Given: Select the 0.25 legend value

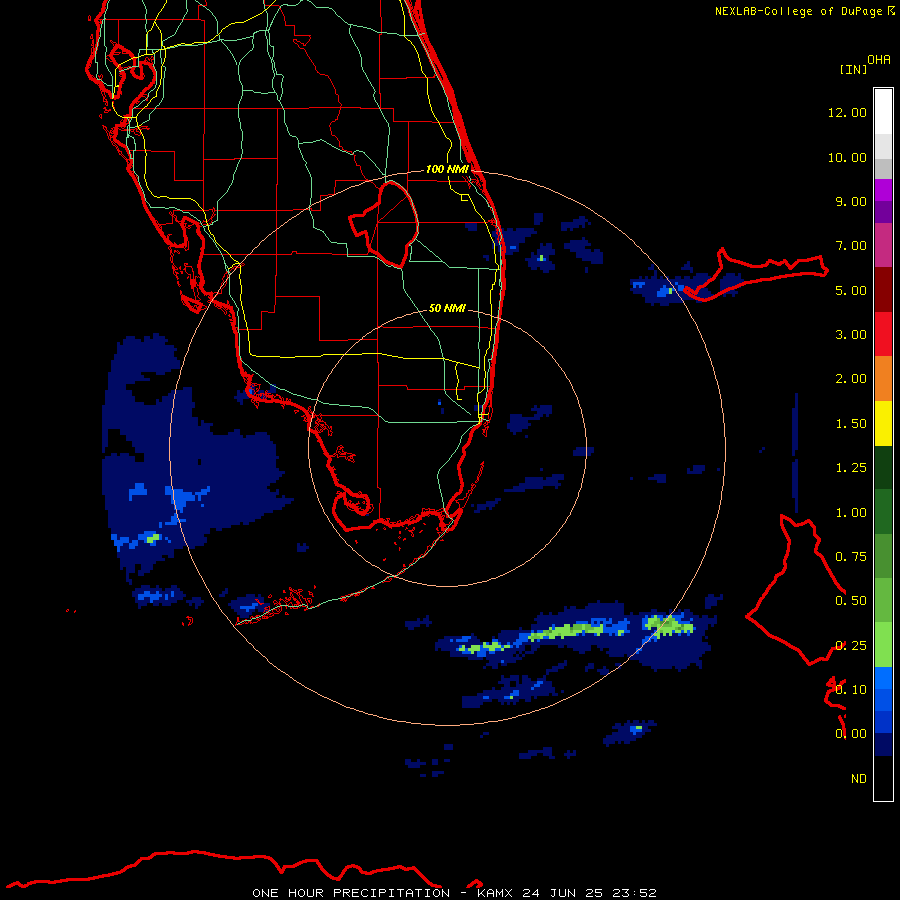Looking at the screenshot, I should 851,646.
